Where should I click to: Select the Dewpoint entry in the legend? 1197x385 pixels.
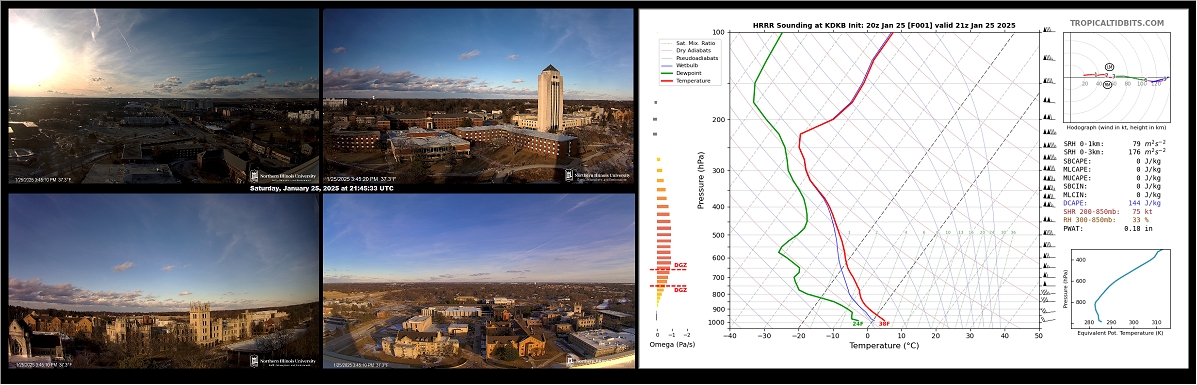(x=689, y=73)
